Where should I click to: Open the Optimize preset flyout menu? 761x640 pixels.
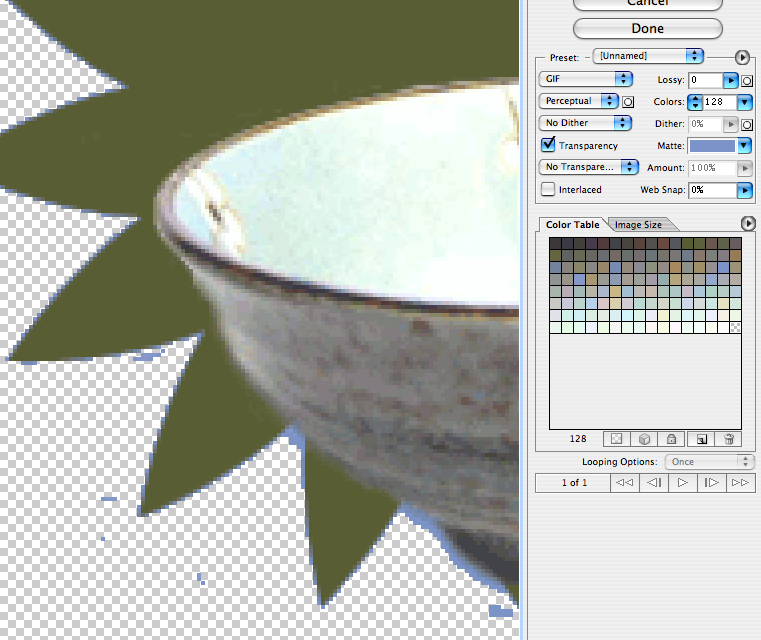[742, 57]
